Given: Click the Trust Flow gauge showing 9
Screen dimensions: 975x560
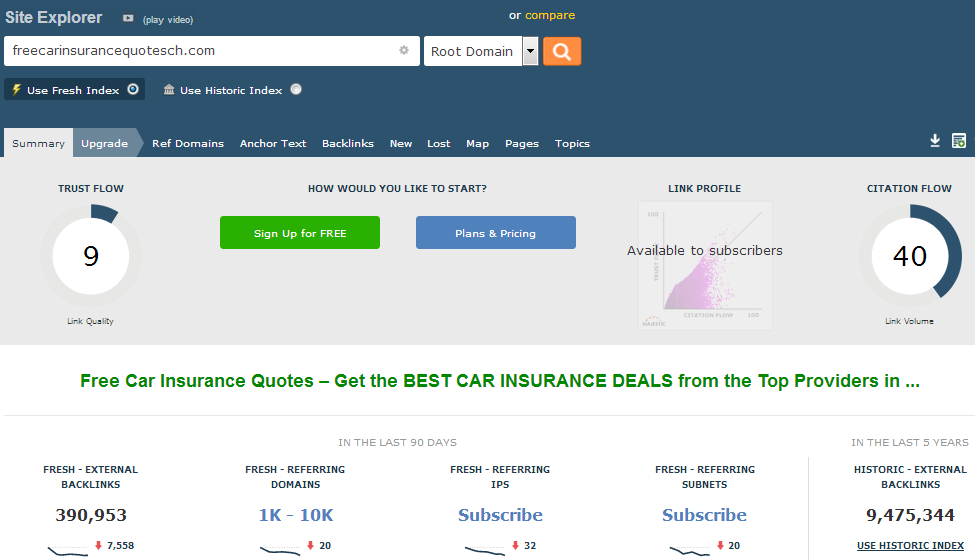Looking at the screenshot, I should coord(91,255).
